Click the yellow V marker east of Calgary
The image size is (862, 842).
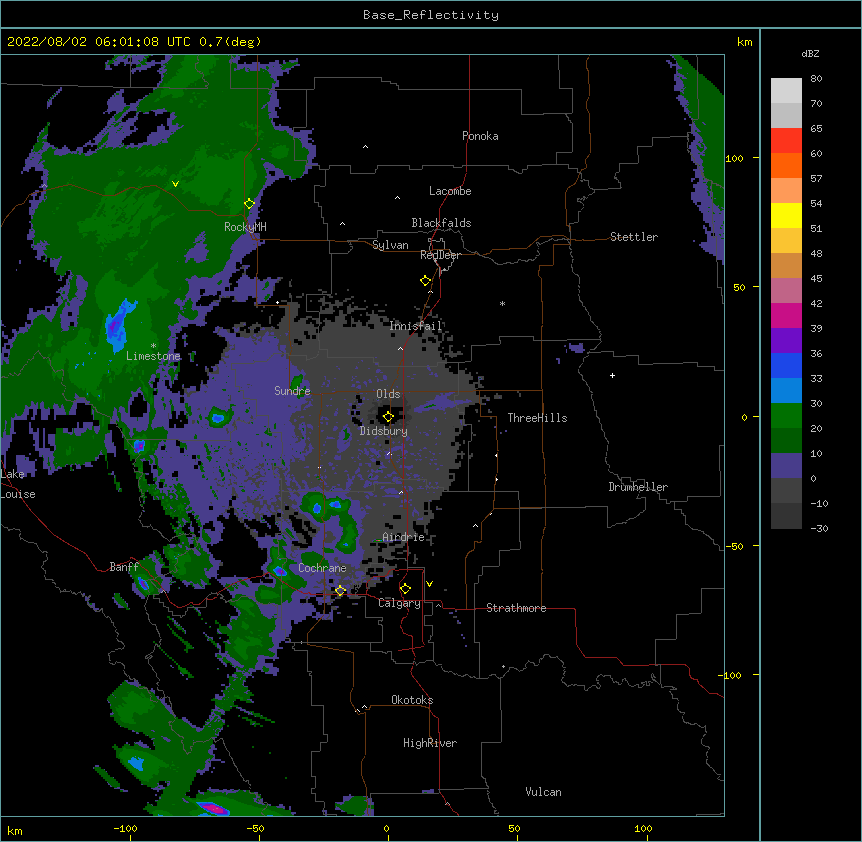coord(429,584)
